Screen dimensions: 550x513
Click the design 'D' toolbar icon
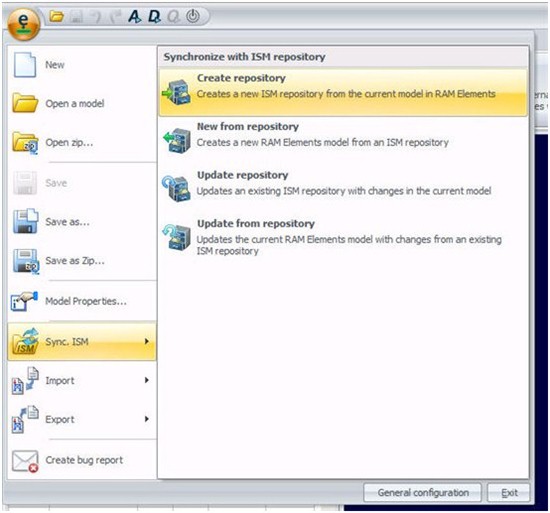click(x=154, y=16)
